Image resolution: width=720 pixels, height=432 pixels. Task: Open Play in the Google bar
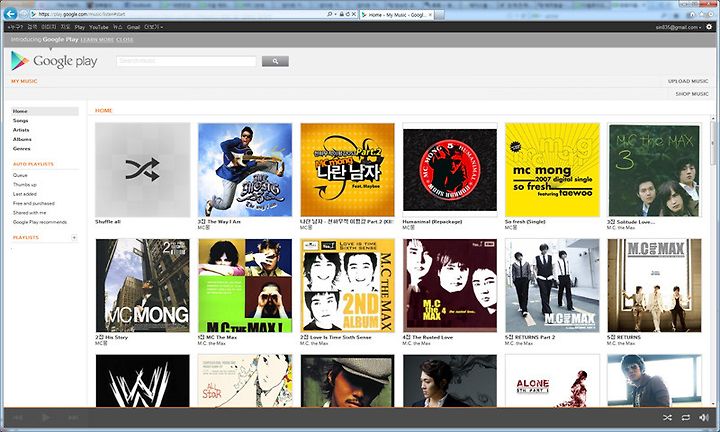(x=80, y=27)
